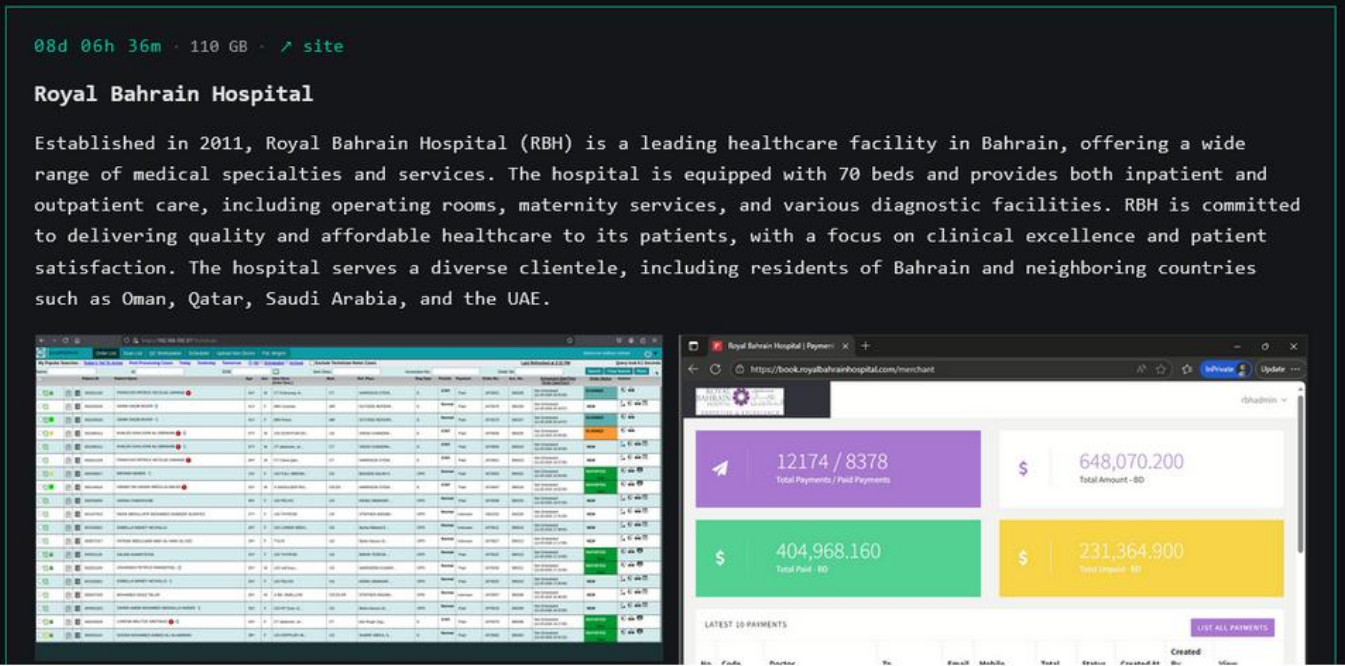Click the dollar icon on yellow Total Unpaid card
The image size is (1345, 666).
click(x=1023, y=558)
